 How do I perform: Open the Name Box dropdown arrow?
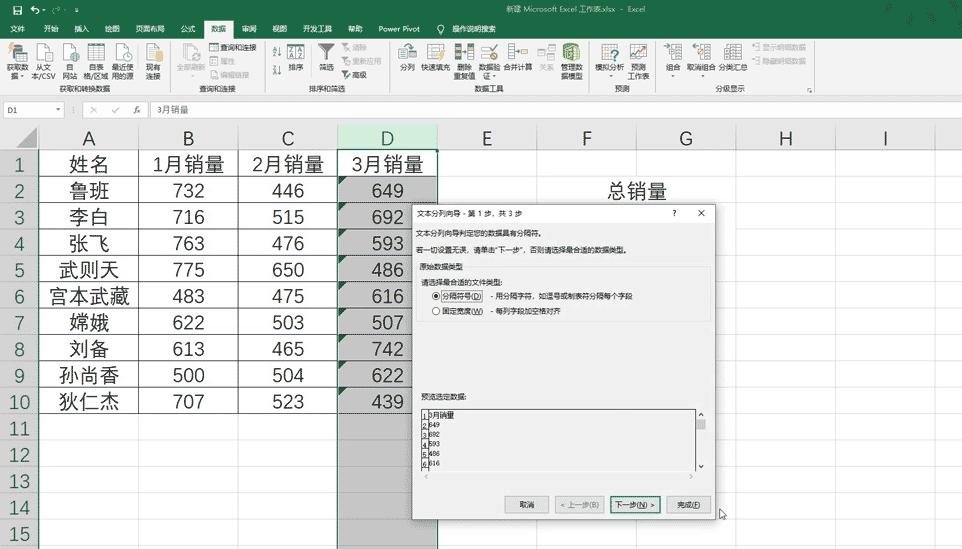58,110
